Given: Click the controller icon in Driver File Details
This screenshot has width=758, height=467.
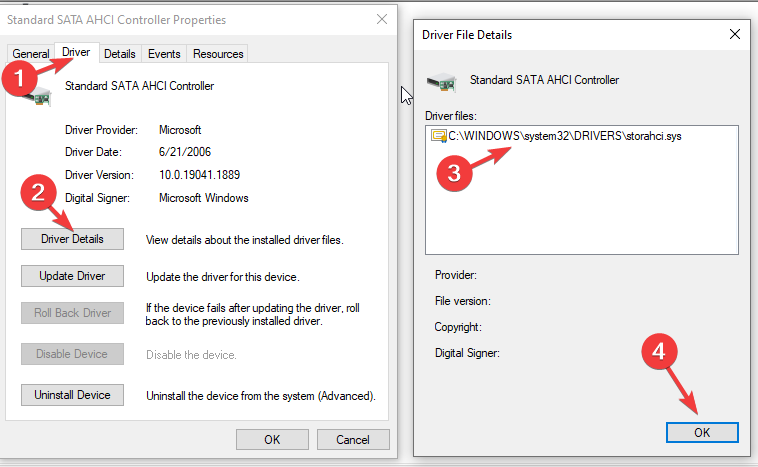Looking at the screenshot, I should 438,82.
